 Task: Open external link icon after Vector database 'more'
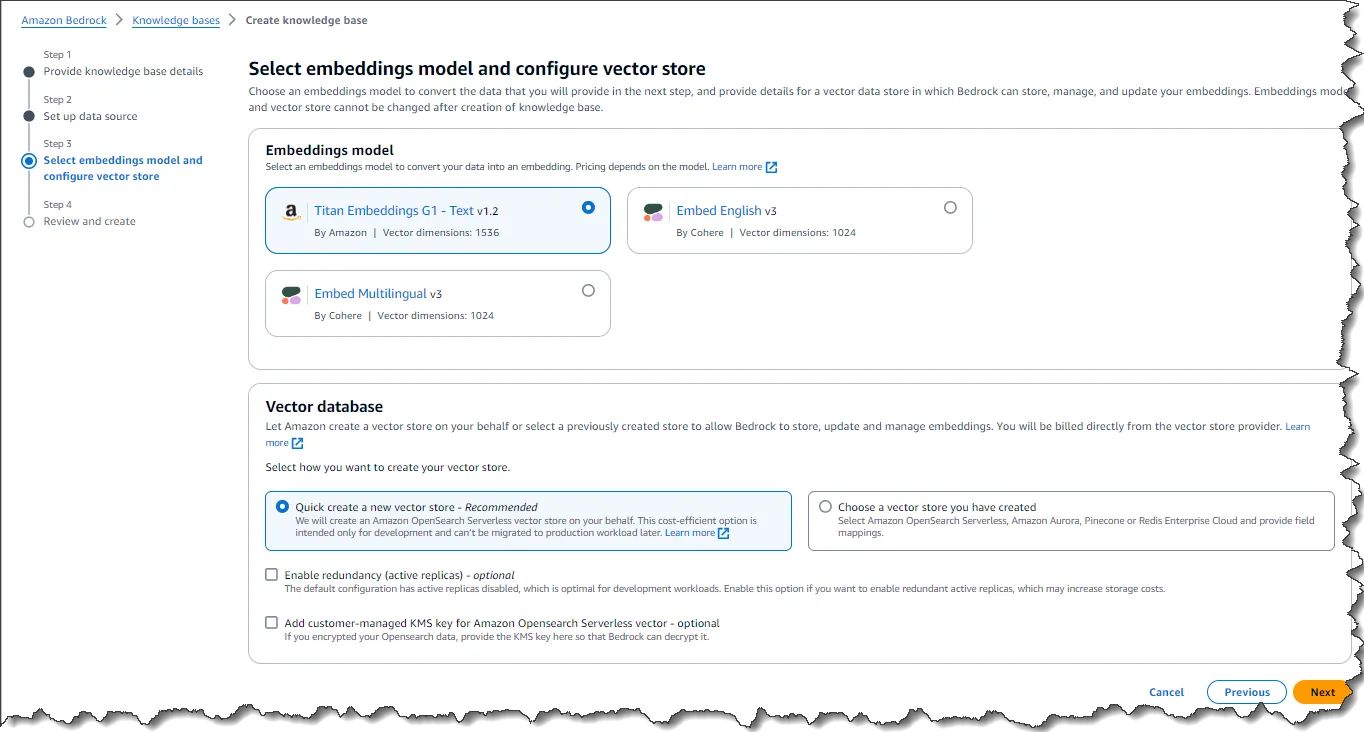tap(297, 443)
